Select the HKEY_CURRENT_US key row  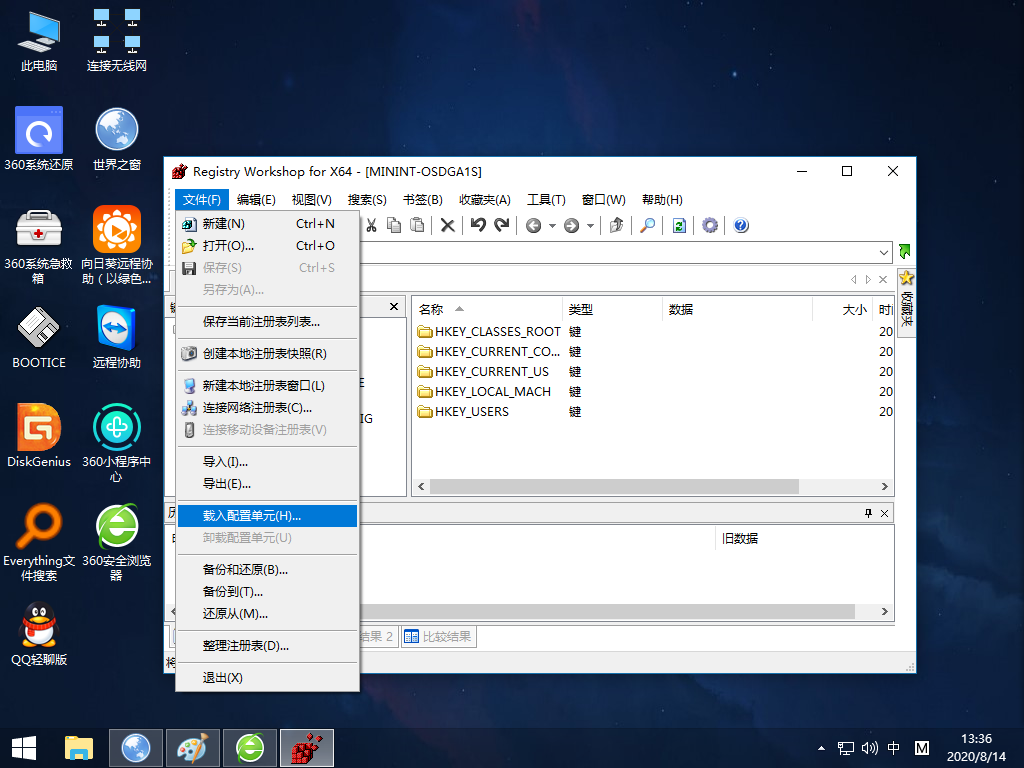(654, 372)
